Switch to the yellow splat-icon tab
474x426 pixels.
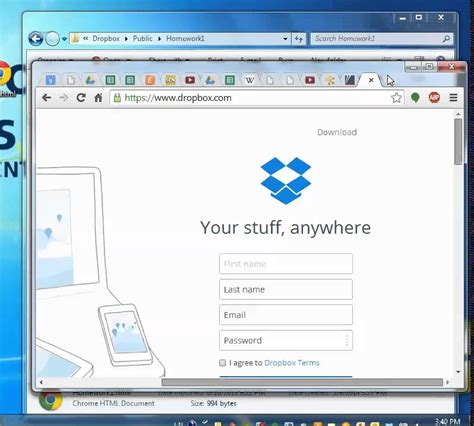click(330, 80)
